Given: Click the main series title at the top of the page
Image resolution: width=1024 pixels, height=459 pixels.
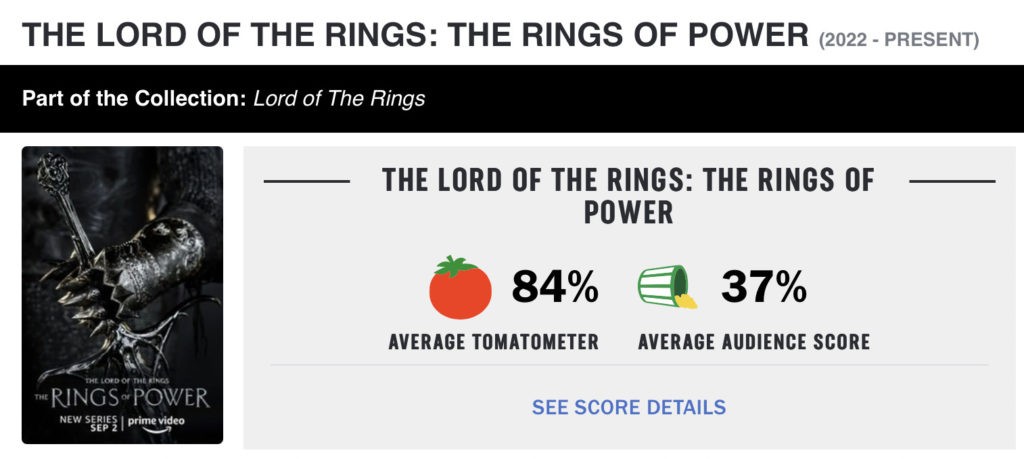Looking at the screenshot, I should point(414,35).
